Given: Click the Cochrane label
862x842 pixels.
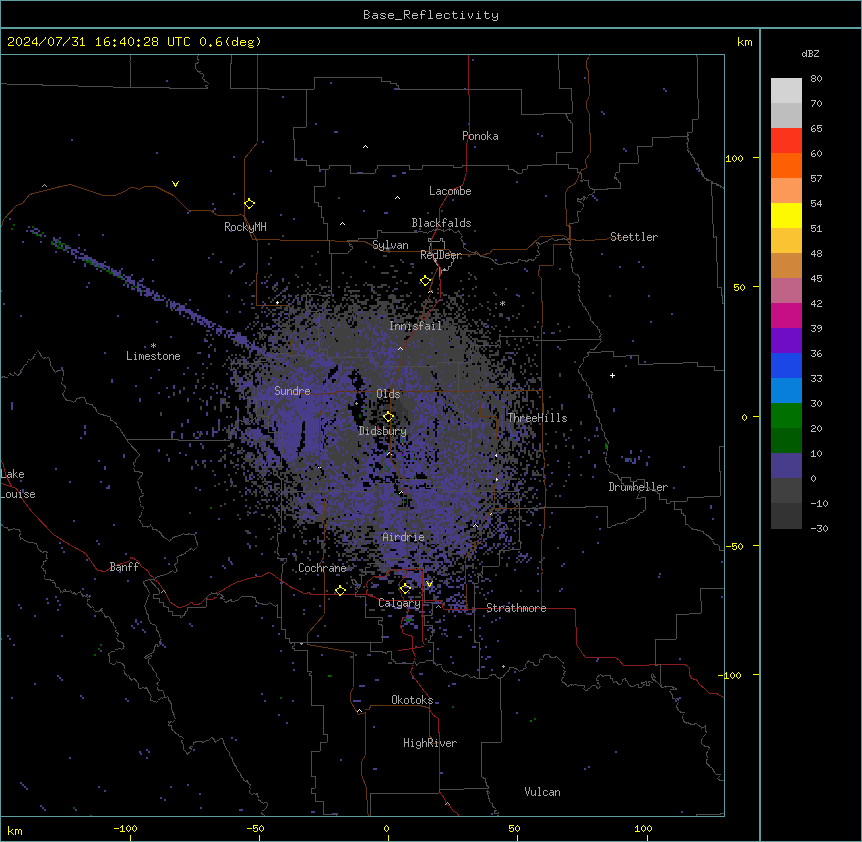Looking at the screenshot, I should (x=322, y=568).
